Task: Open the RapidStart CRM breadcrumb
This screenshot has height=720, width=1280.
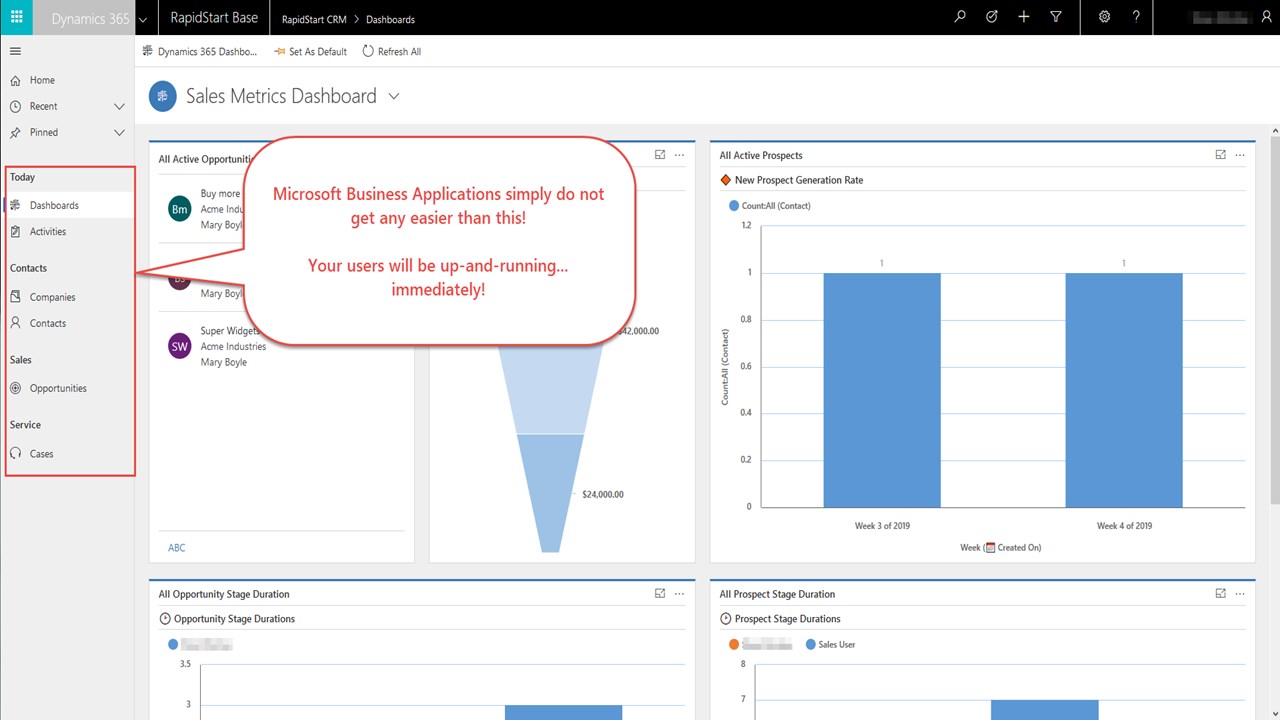Action: 314,19
